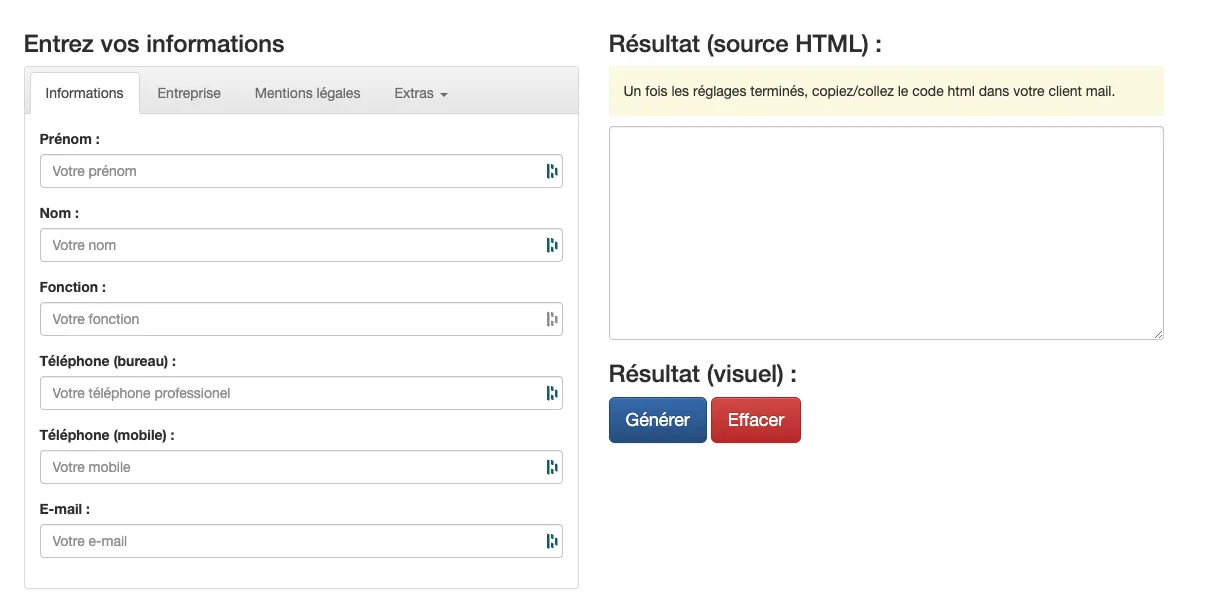Focus the Votre téléphone professionel field
The height and width of the screenshot is (602, 1206).
click(x=290, y=393)
